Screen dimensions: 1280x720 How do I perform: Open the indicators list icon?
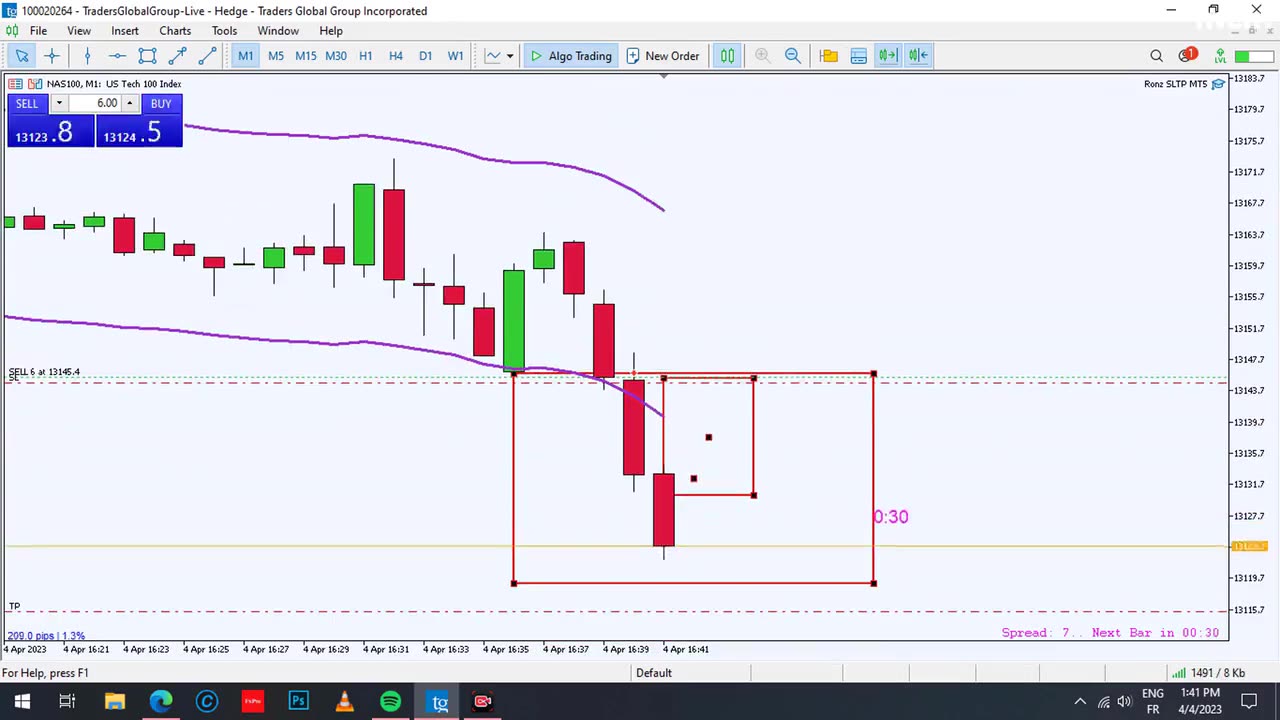(858, 56)
